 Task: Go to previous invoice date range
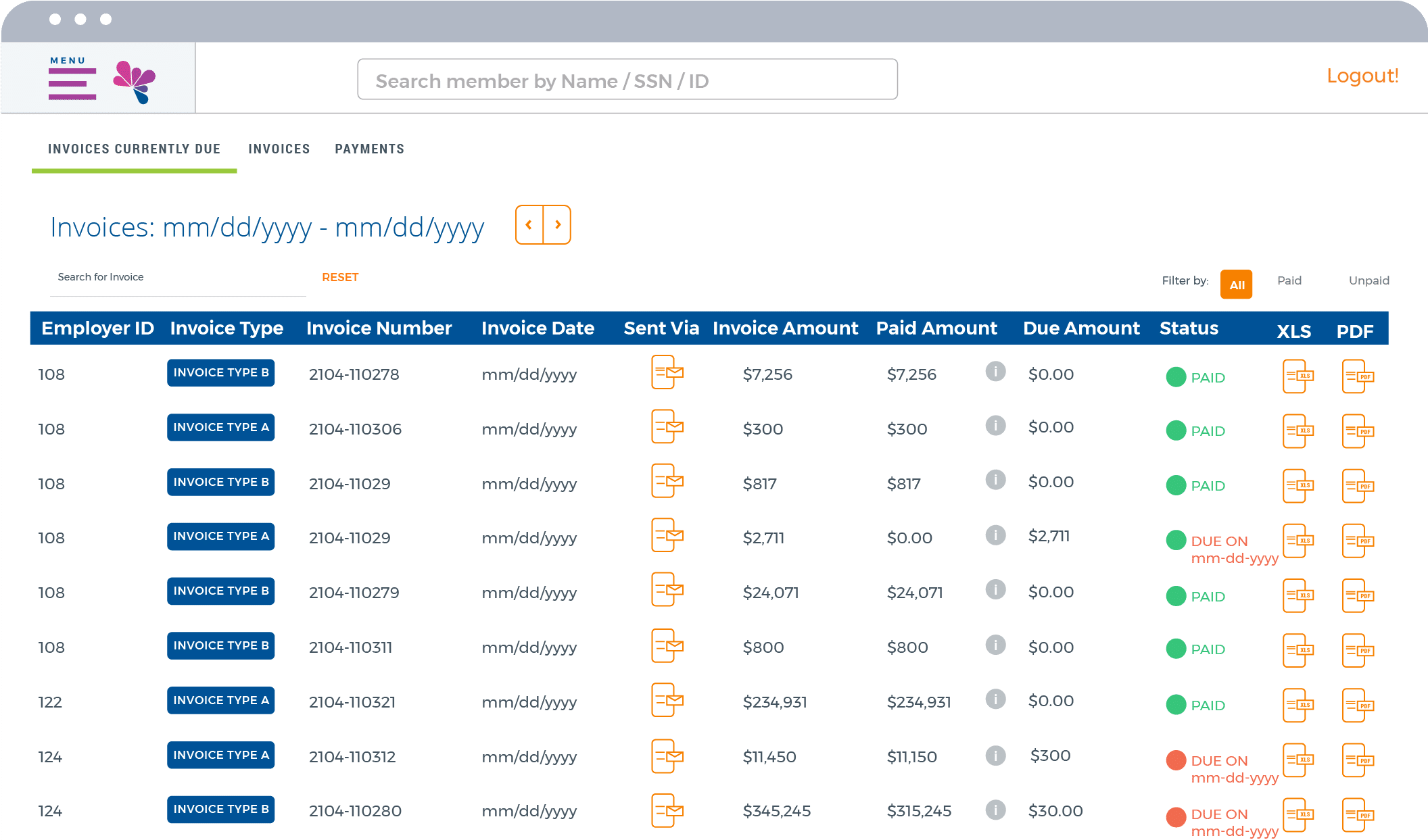point(529,225)
